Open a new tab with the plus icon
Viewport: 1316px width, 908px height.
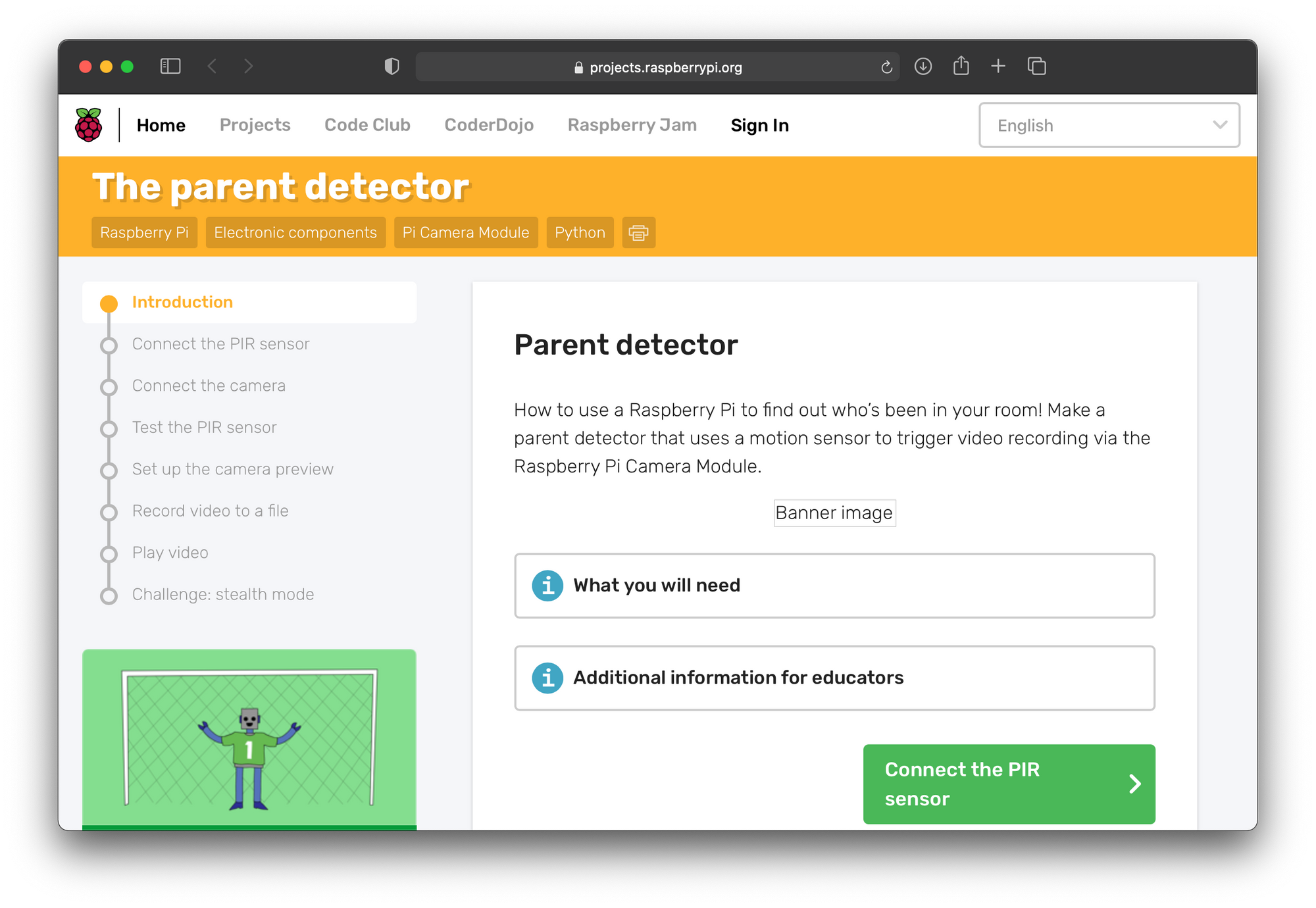click(x=998, y=66)
